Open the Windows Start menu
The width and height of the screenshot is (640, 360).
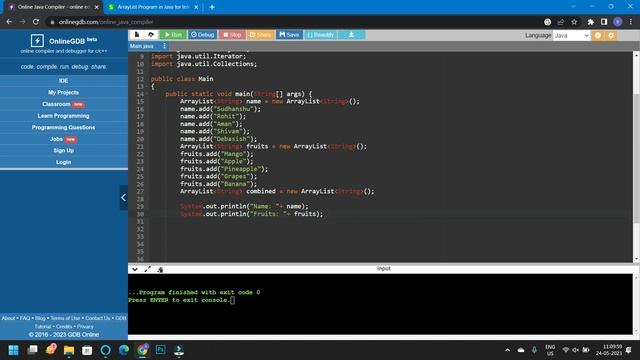pos(13,350)
